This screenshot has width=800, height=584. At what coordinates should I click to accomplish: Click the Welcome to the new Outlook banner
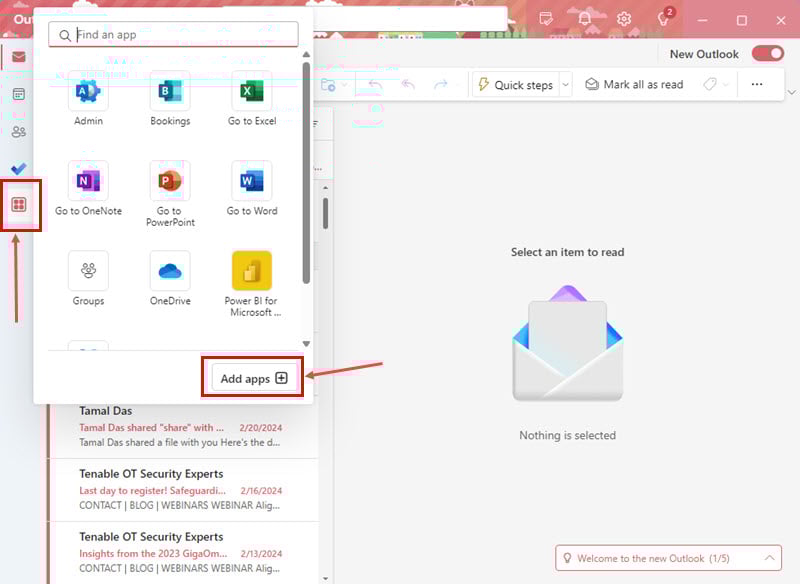tap(668, 558)
